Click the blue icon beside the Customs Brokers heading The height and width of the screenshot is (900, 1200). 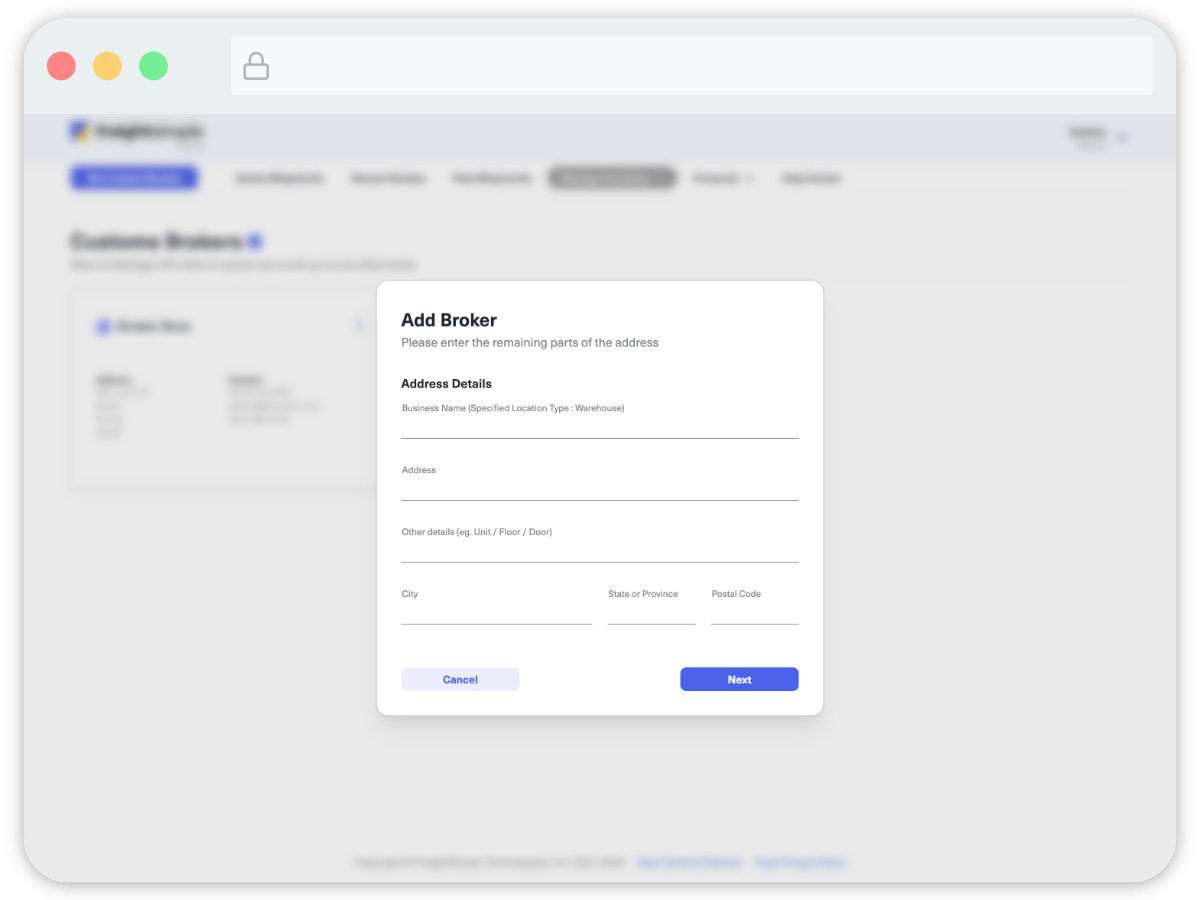pyautogui.click(x=255, y=241)
